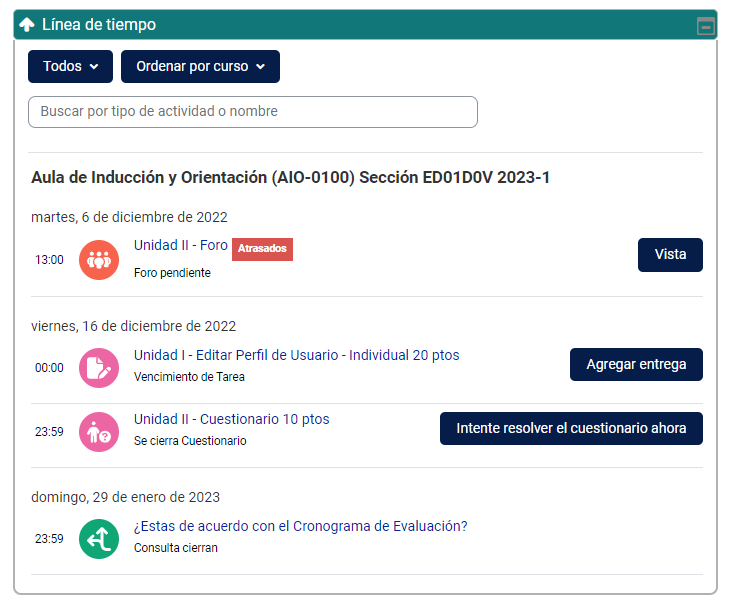Click the orange forum icon for Unidad II - Foro

pos(99,260)
